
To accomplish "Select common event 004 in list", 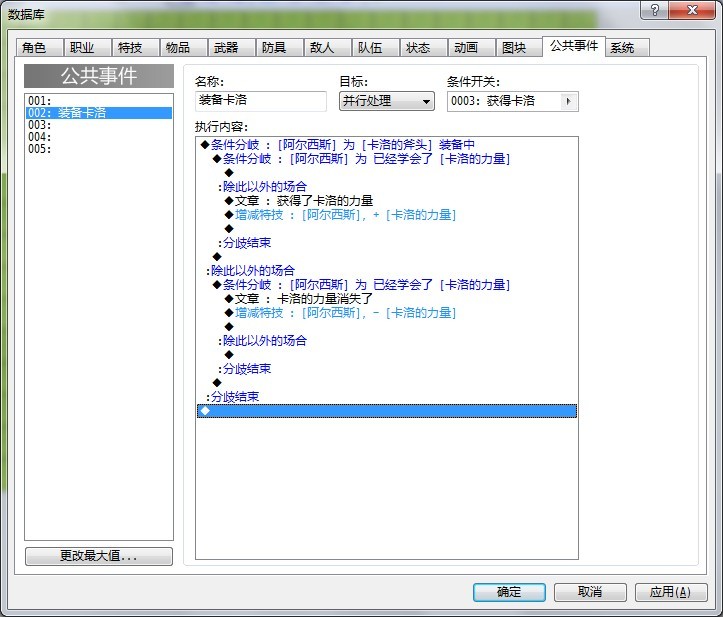I will 99,137.
